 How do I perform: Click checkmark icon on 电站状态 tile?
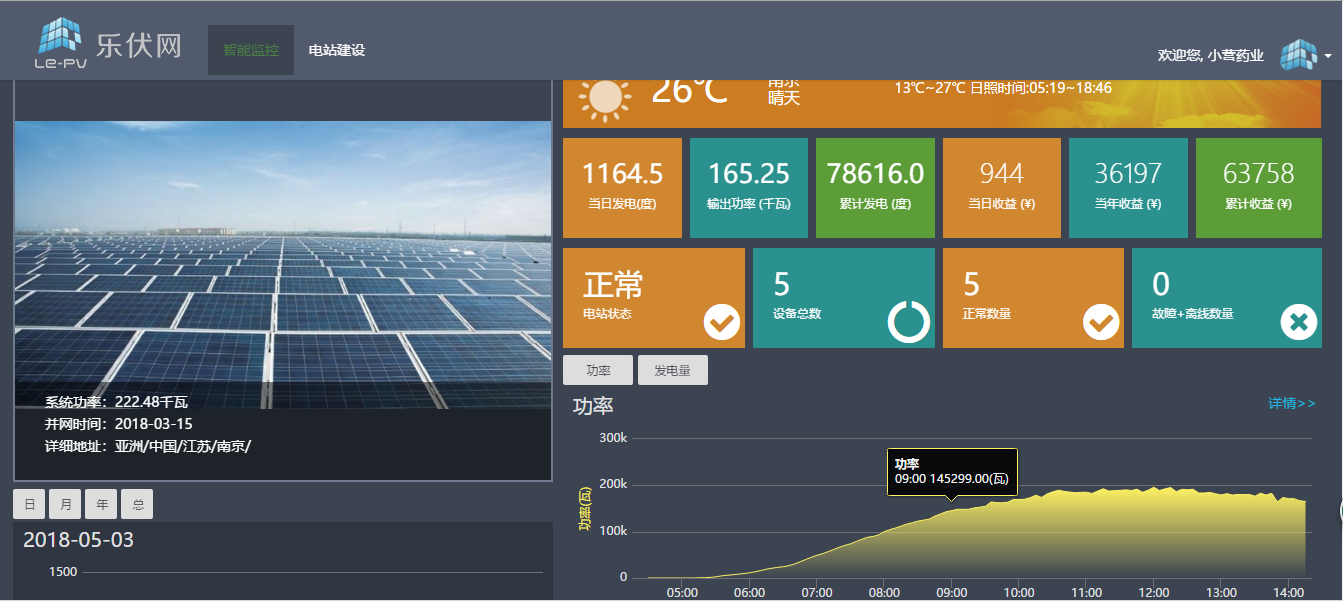click(722, 323)
